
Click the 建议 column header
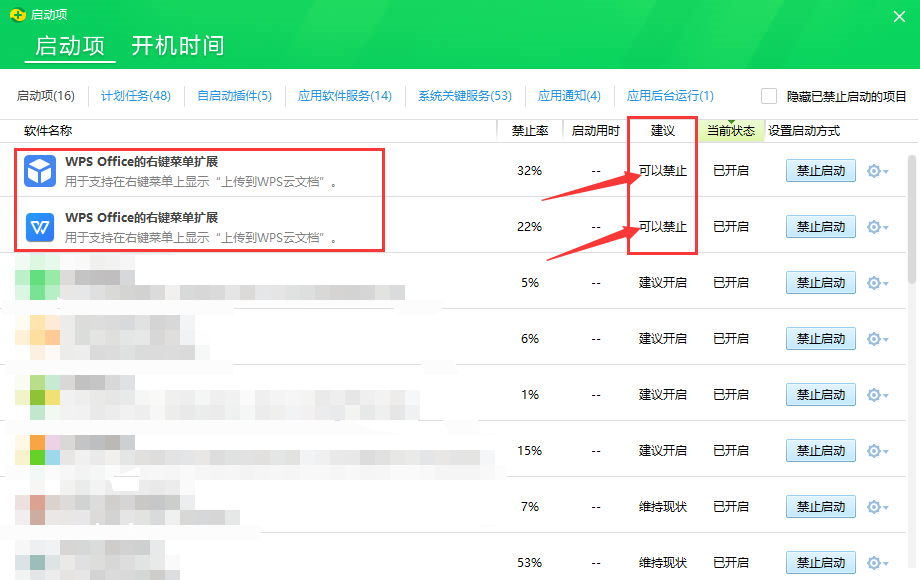(663, 131)
